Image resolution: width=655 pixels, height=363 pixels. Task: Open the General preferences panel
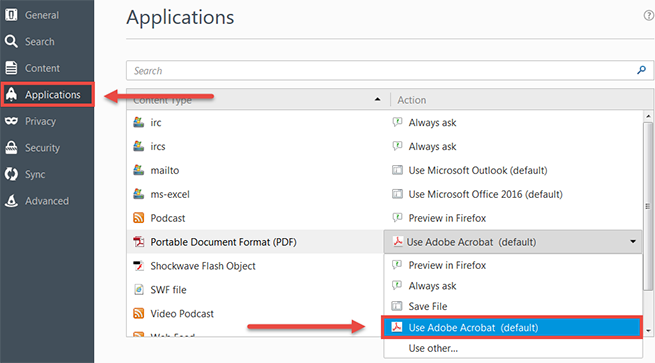[x=47, y=15]
